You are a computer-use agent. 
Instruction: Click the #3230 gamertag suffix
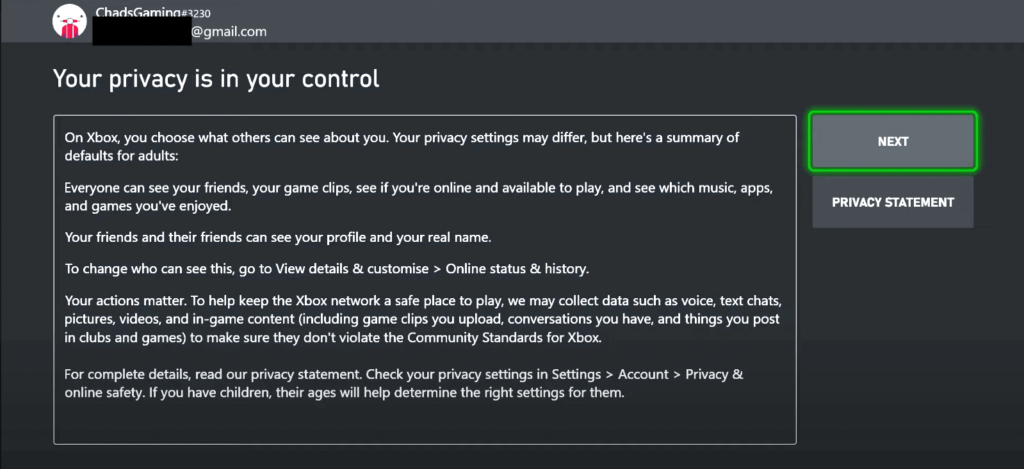[199, 13]
